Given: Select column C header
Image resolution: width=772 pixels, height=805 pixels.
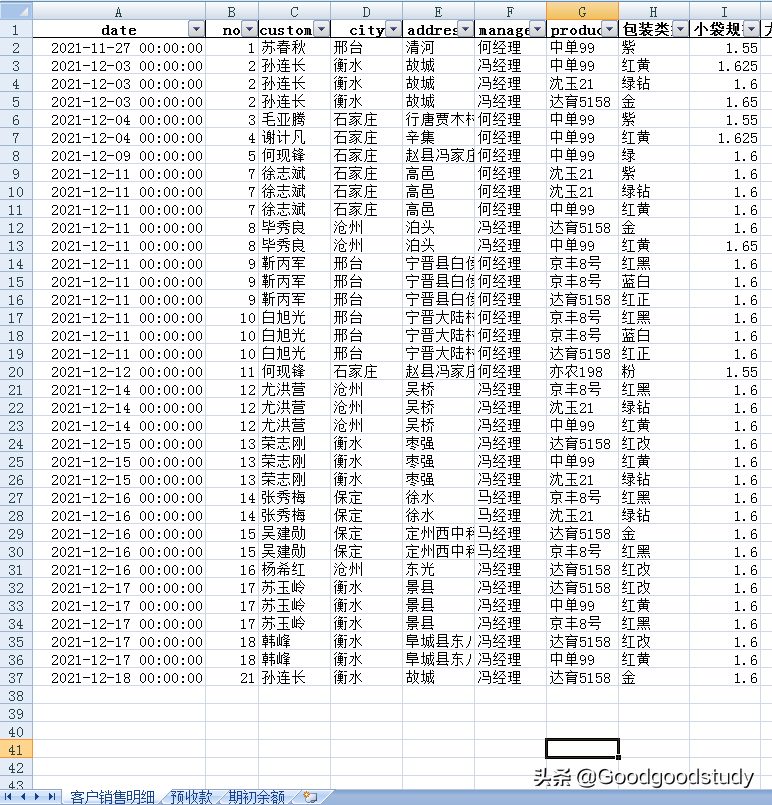Looking at the screenshot, I should (x=295, y=11).
